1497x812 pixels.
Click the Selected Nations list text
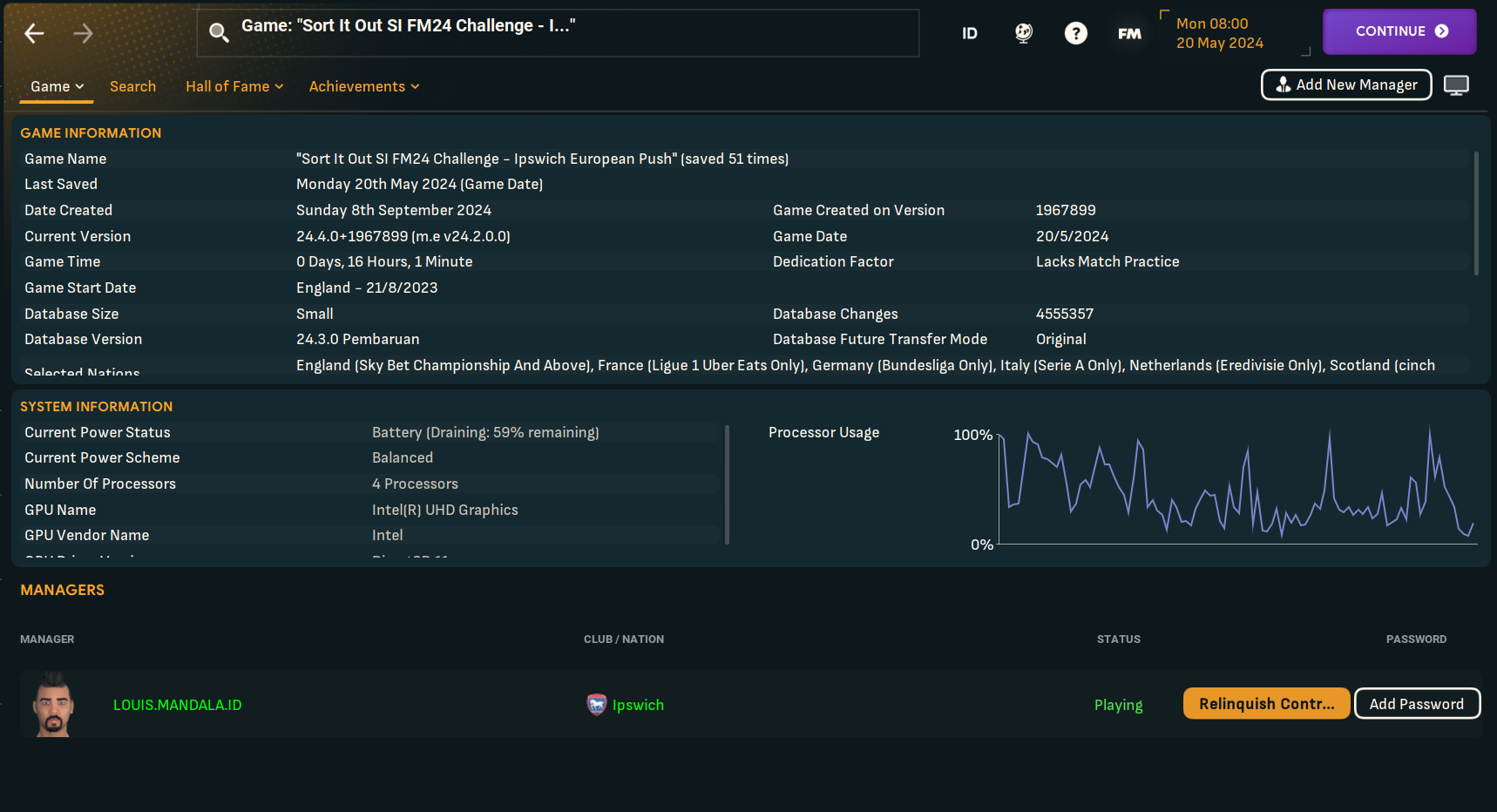point(865,365)
